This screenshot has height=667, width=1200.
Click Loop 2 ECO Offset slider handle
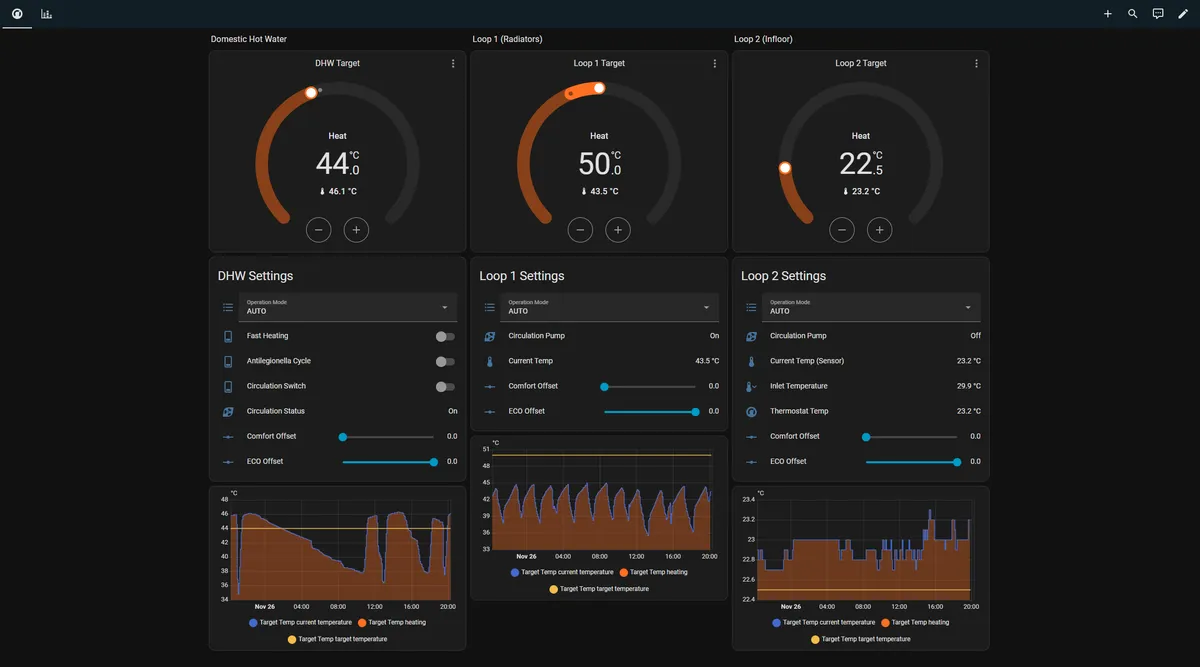pyautogui.click(x=957, y=461)
